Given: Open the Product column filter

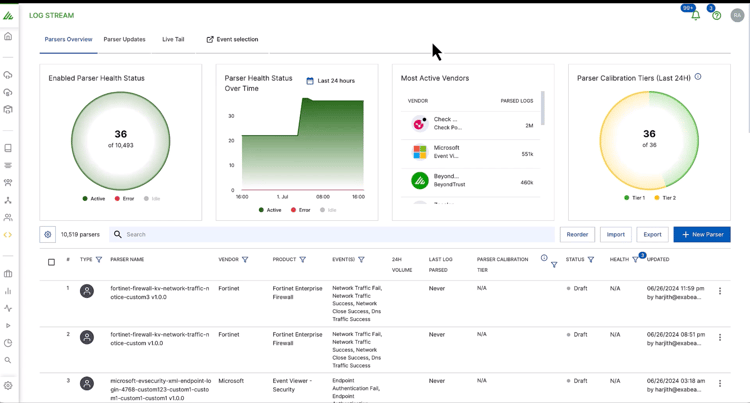Looking at the screenshot, I should point(303,260).
